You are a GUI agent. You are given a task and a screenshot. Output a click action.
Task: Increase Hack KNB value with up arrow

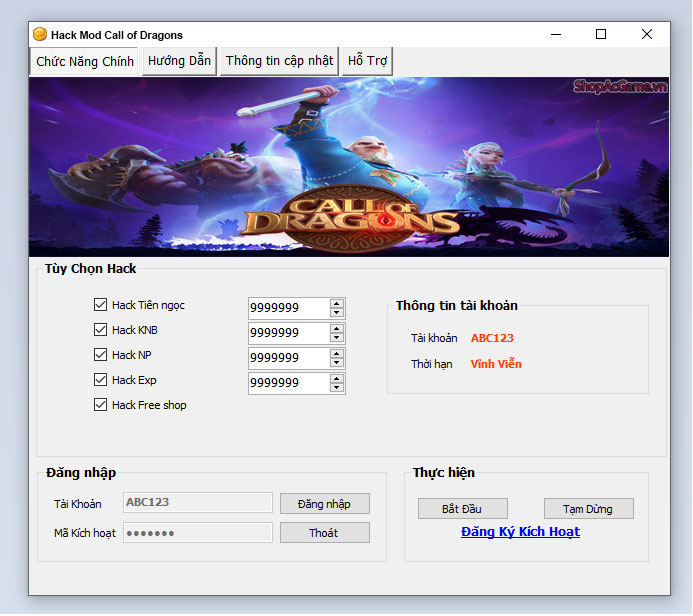point(337,328)
